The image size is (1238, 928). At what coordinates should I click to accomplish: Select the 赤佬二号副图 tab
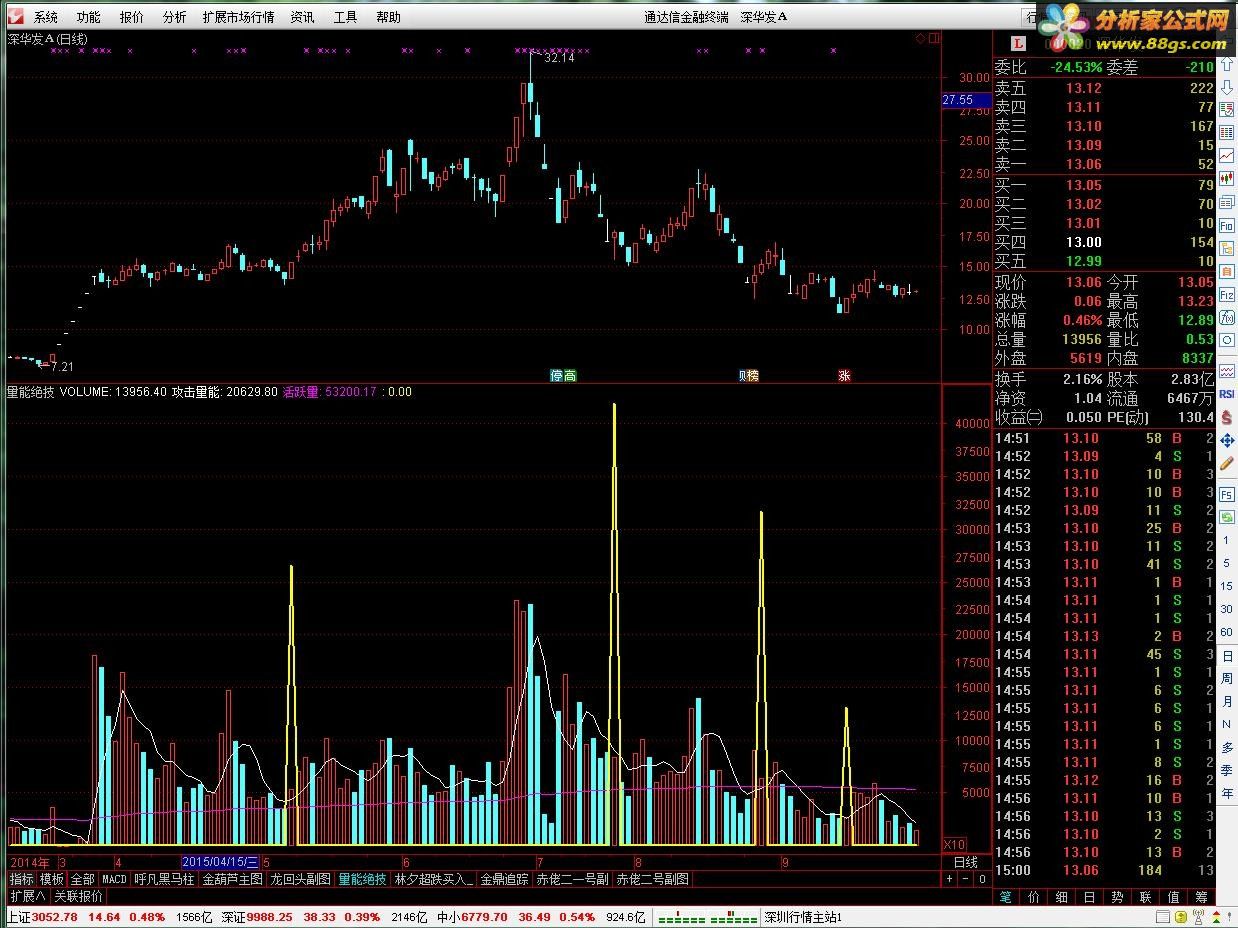pos(652,880)
